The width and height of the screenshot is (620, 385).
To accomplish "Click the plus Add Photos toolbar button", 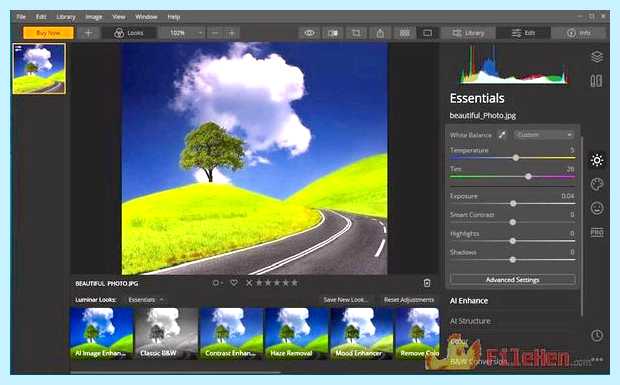I will (x=89, y=33).
